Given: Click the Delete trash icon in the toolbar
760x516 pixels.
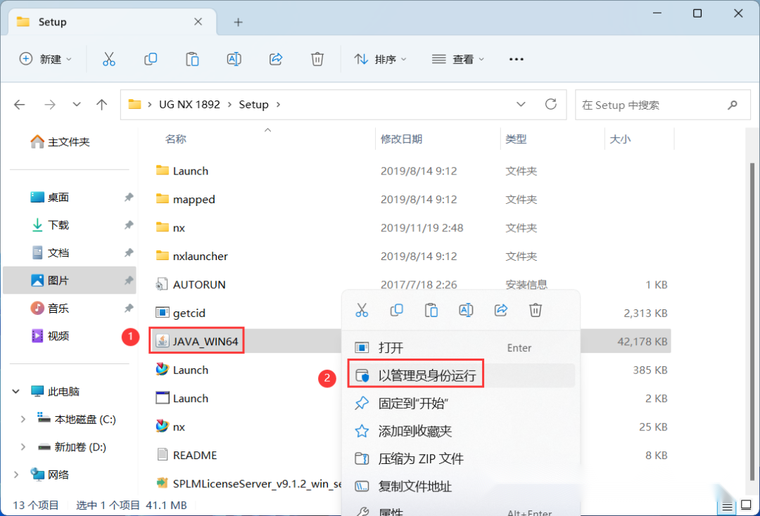Looking at the screenshot, I should (x=317, y=59).
